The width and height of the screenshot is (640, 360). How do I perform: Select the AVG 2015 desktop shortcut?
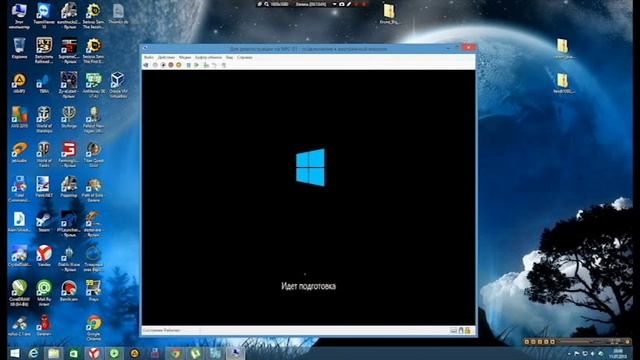[19, 118]
